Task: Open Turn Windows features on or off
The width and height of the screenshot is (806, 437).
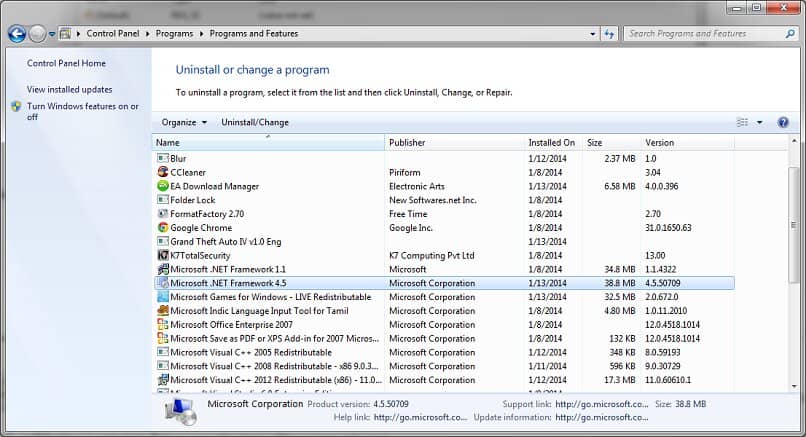Action: tap(83, 112)
